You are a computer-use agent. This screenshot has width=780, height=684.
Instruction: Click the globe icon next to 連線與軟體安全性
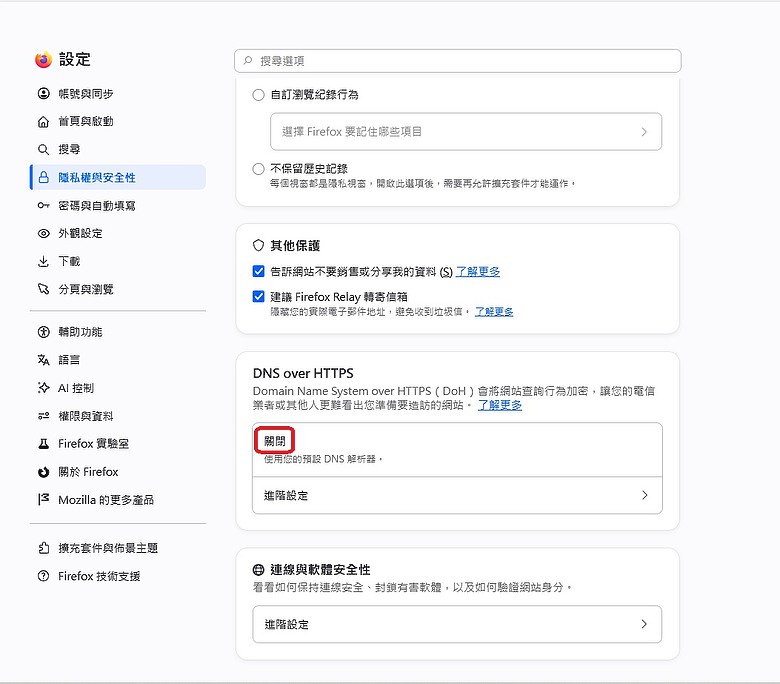(258, 570)
